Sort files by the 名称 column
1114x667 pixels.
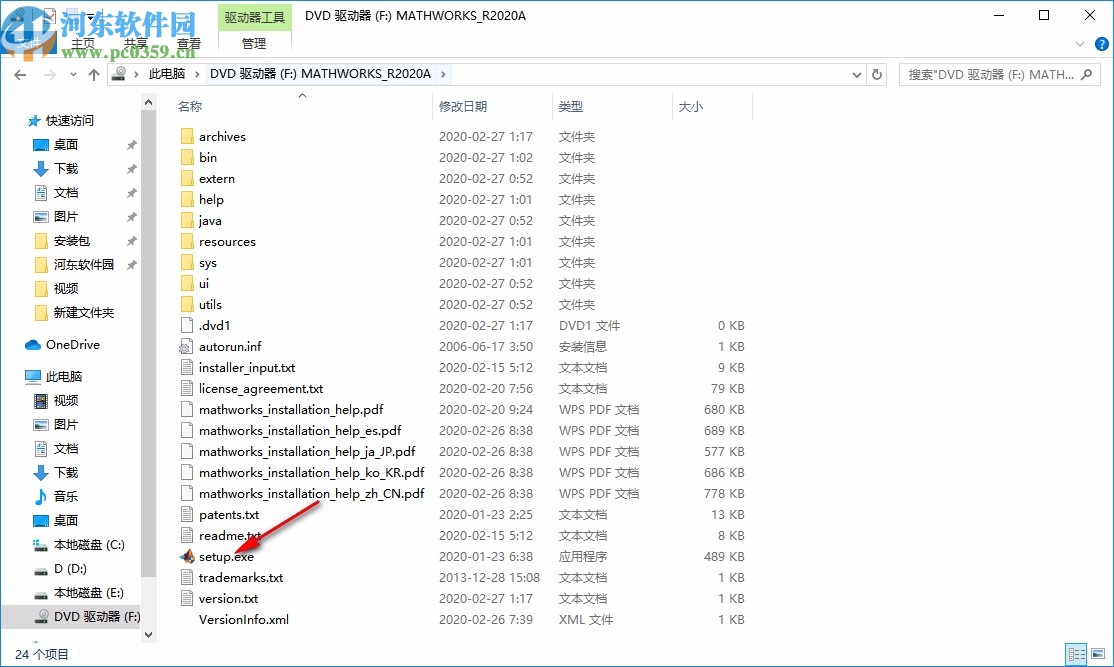[190, 106]
